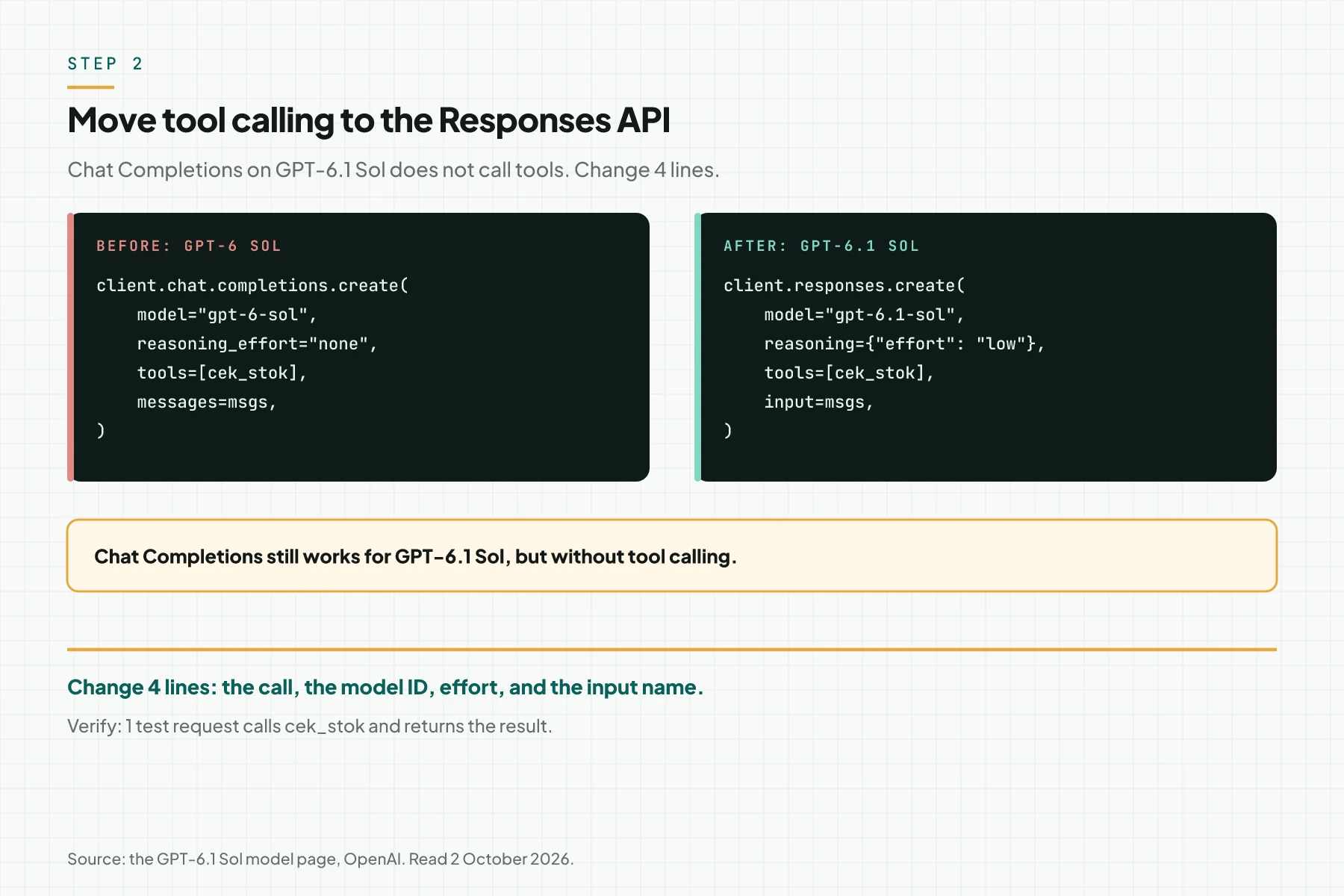Click the line 'messages=msgs,'

pos(207,402)
